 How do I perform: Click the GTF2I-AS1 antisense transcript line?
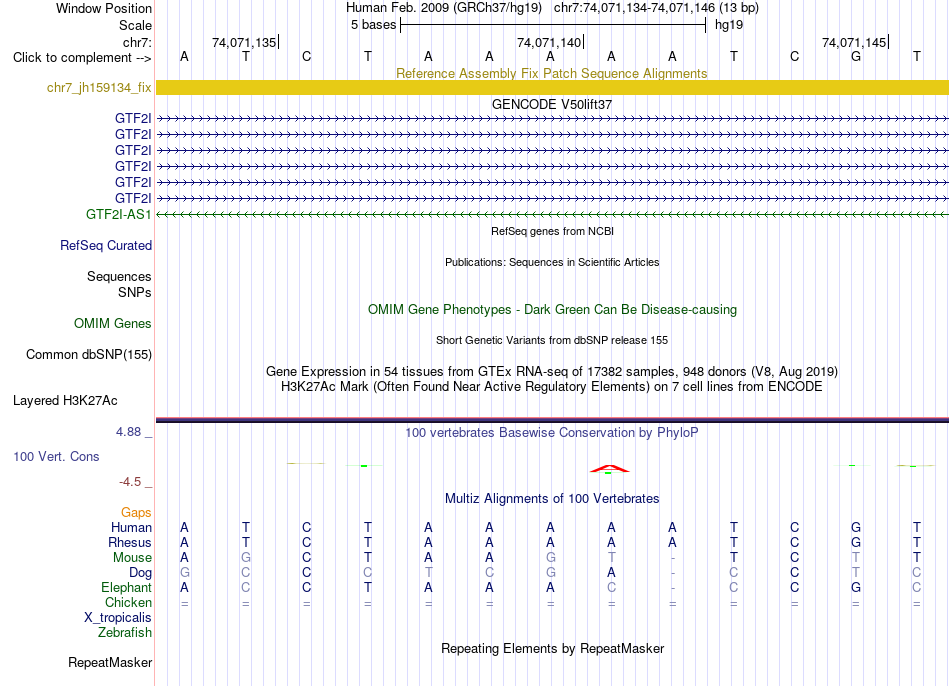tap(552, 215)
